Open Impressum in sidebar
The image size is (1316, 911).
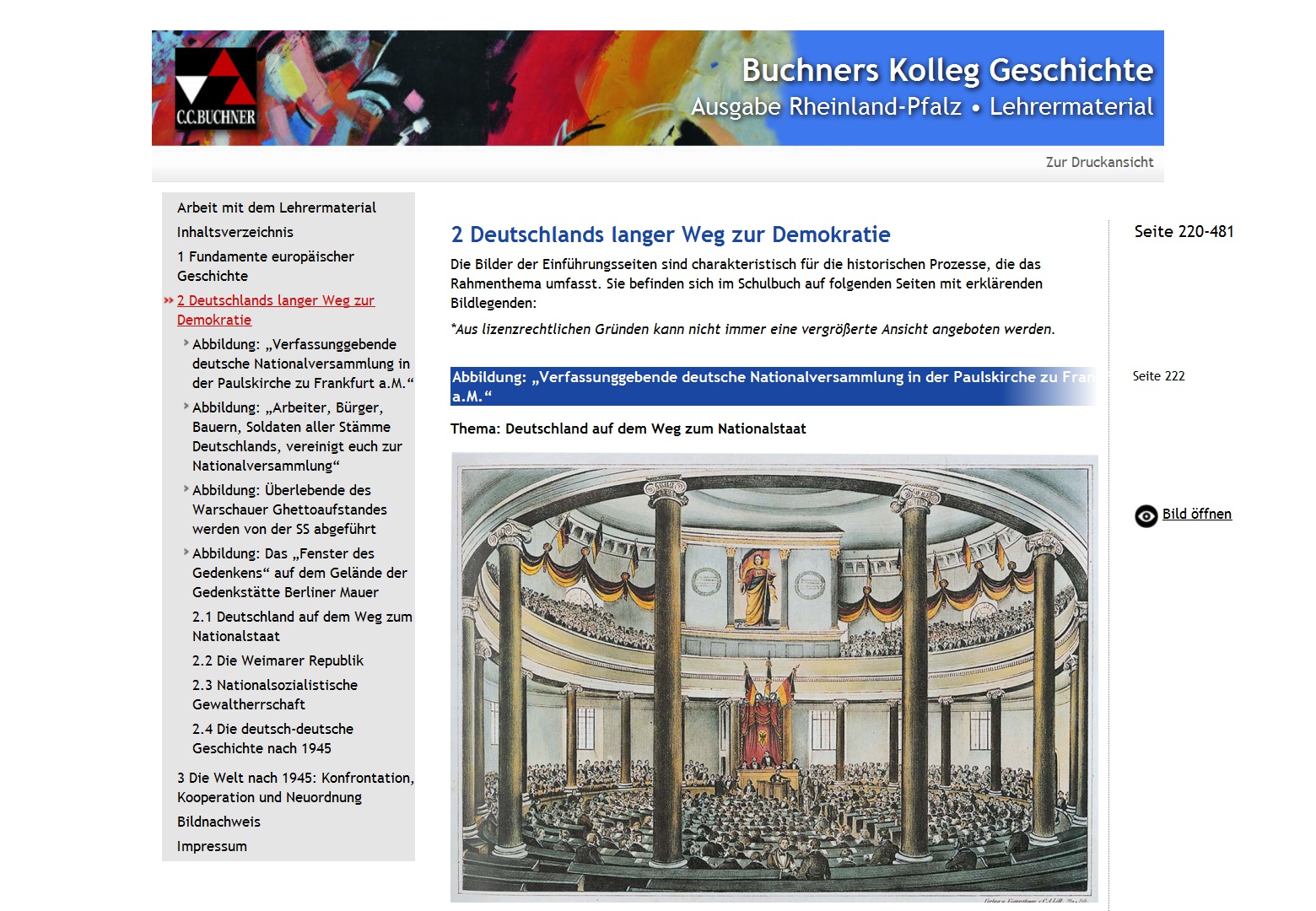pyautogui.click(x=212, y=846)
